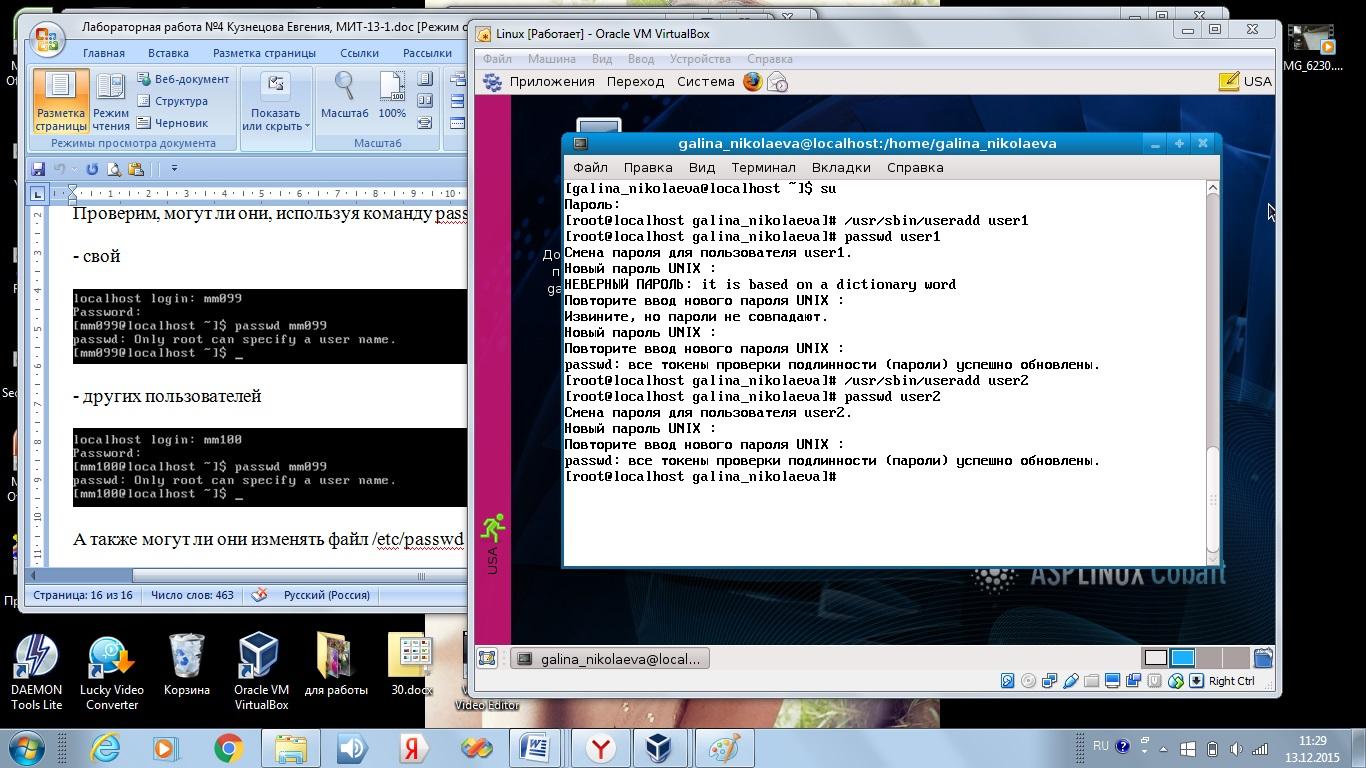Launch the mail client icon in Linux panel

[777, 82]
